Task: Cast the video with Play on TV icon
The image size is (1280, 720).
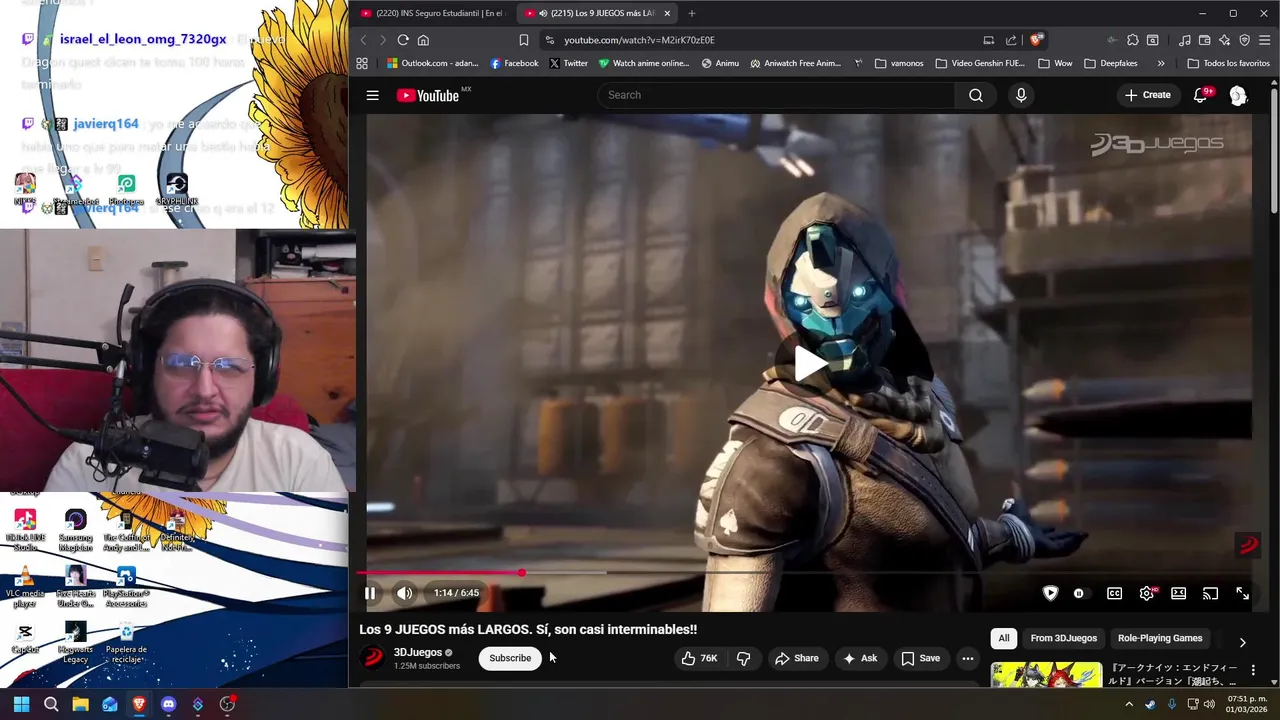Action: 1210,593
